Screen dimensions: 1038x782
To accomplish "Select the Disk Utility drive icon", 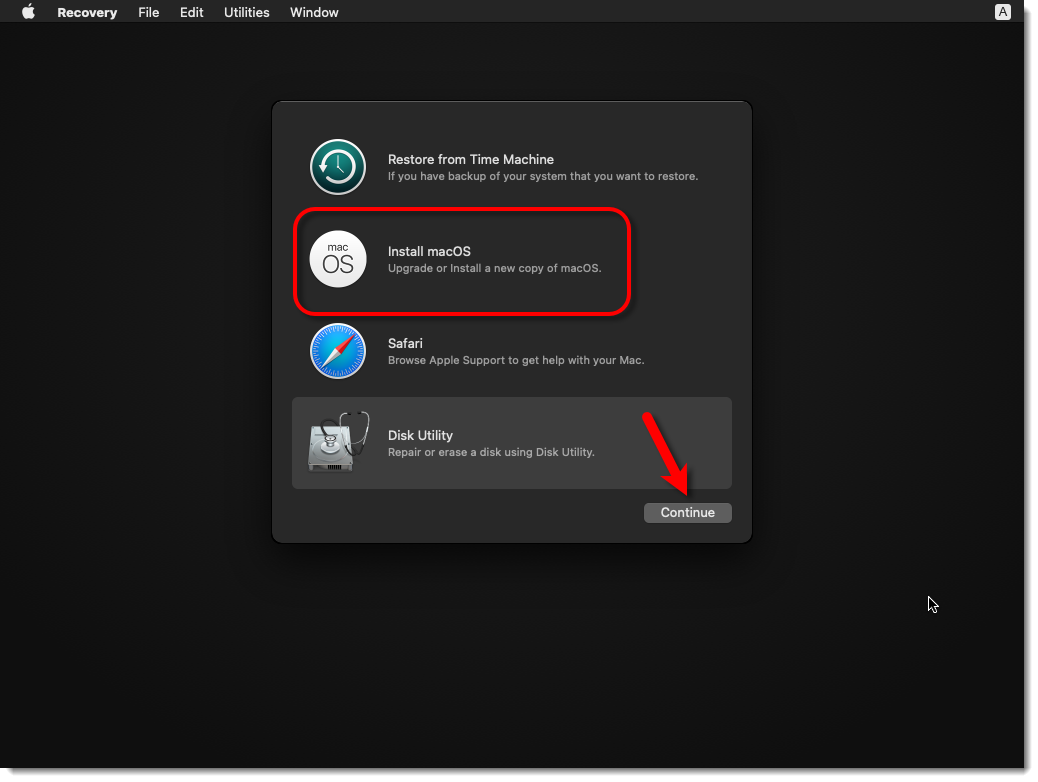I will pos(338,442).
